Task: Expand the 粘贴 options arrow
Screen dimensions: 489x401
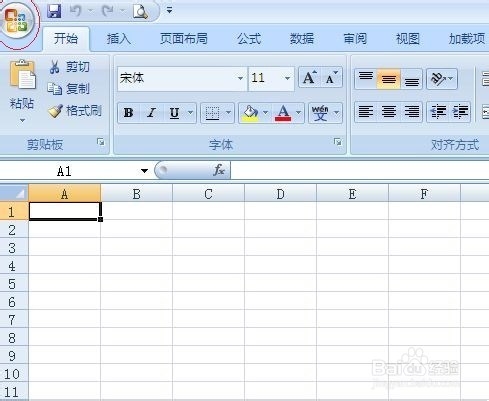Action: point(22,120)
